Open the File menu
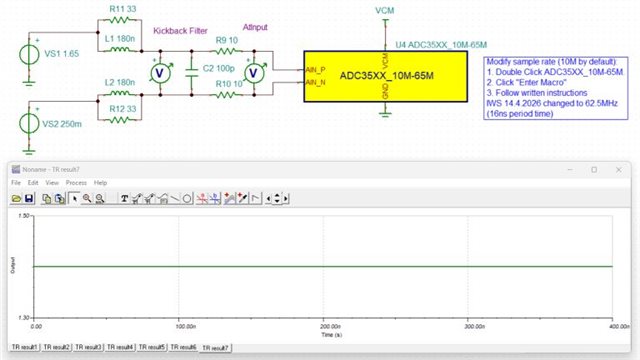640x360 pixels. point(16,183)
